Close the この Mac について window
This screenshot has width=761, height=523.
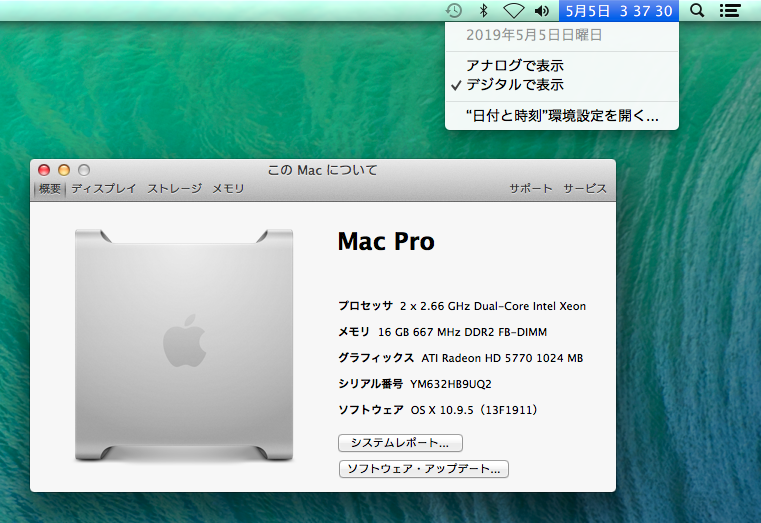pos(44,170)
